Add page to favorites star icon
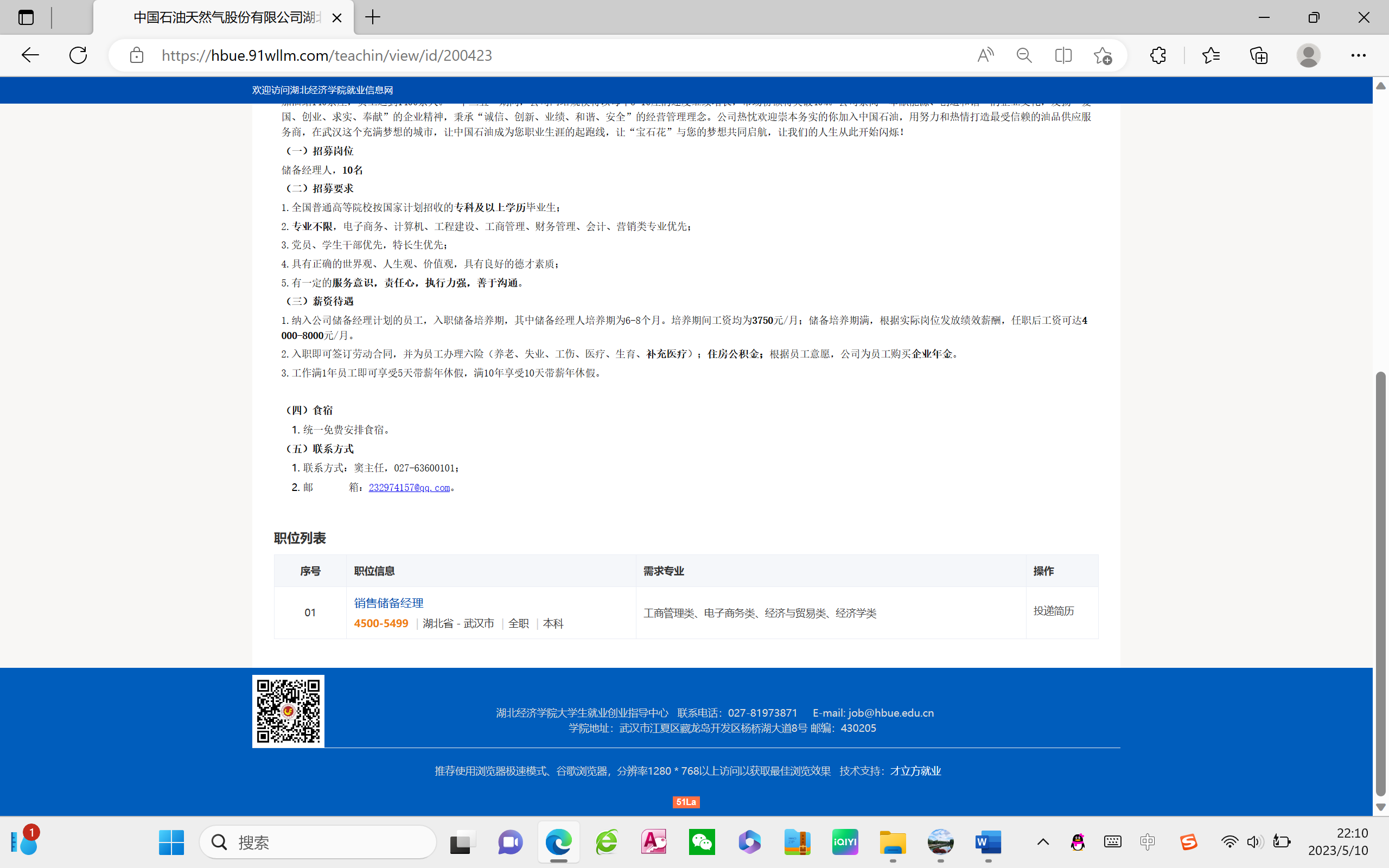 1102,55
